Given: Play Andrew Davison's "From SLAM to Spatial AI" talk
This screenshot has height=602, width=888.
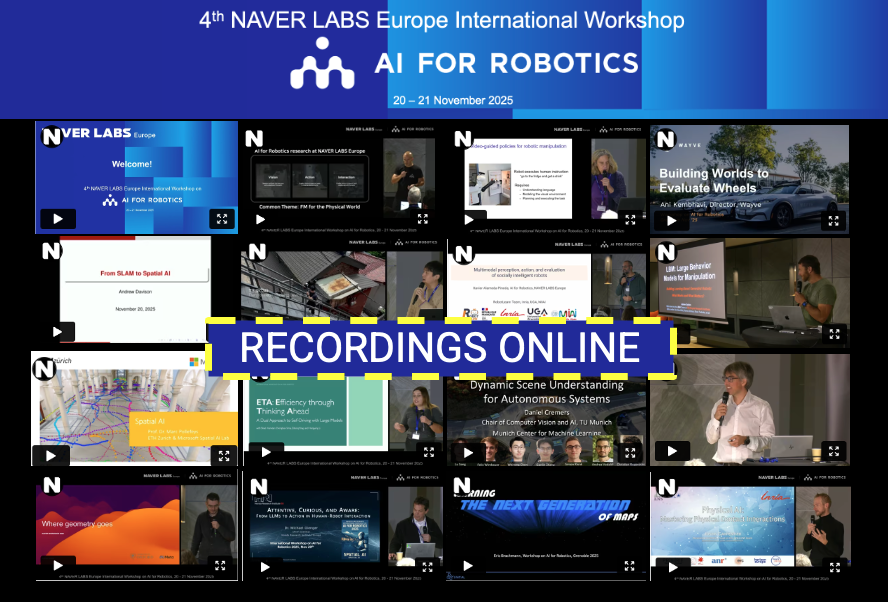Looking at the screenshot, I should (57, 331).
